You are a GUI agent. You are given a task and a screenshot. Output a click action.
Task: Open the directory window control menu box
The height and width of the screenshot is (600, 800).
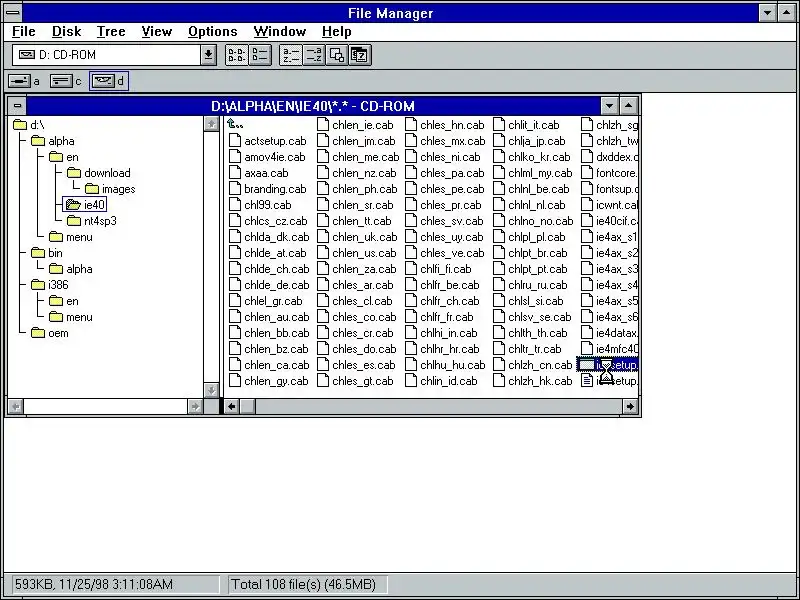[x=17, y=106]
